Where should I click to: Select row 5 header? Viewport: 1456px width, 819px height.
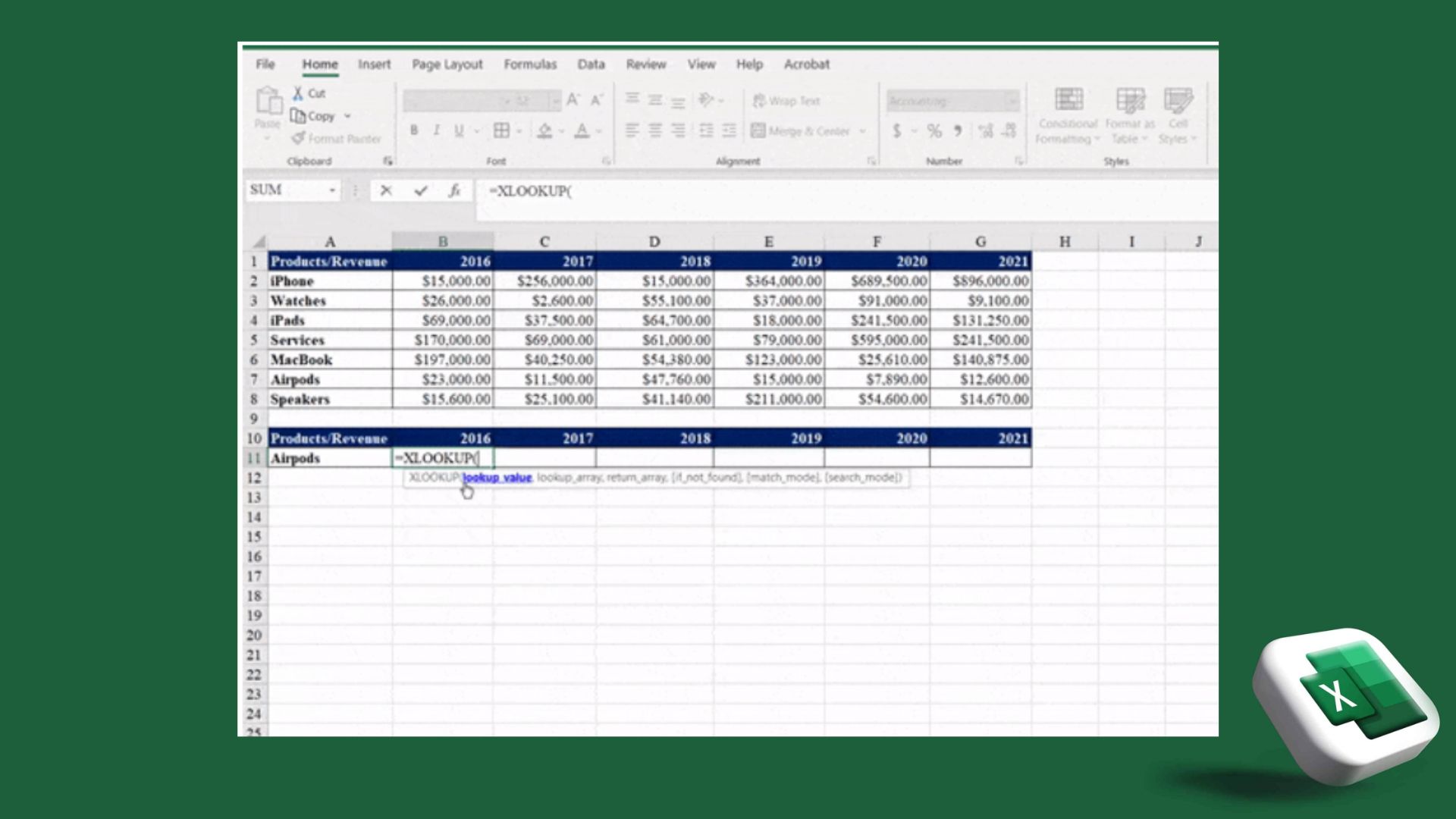(x=254, y=340)
